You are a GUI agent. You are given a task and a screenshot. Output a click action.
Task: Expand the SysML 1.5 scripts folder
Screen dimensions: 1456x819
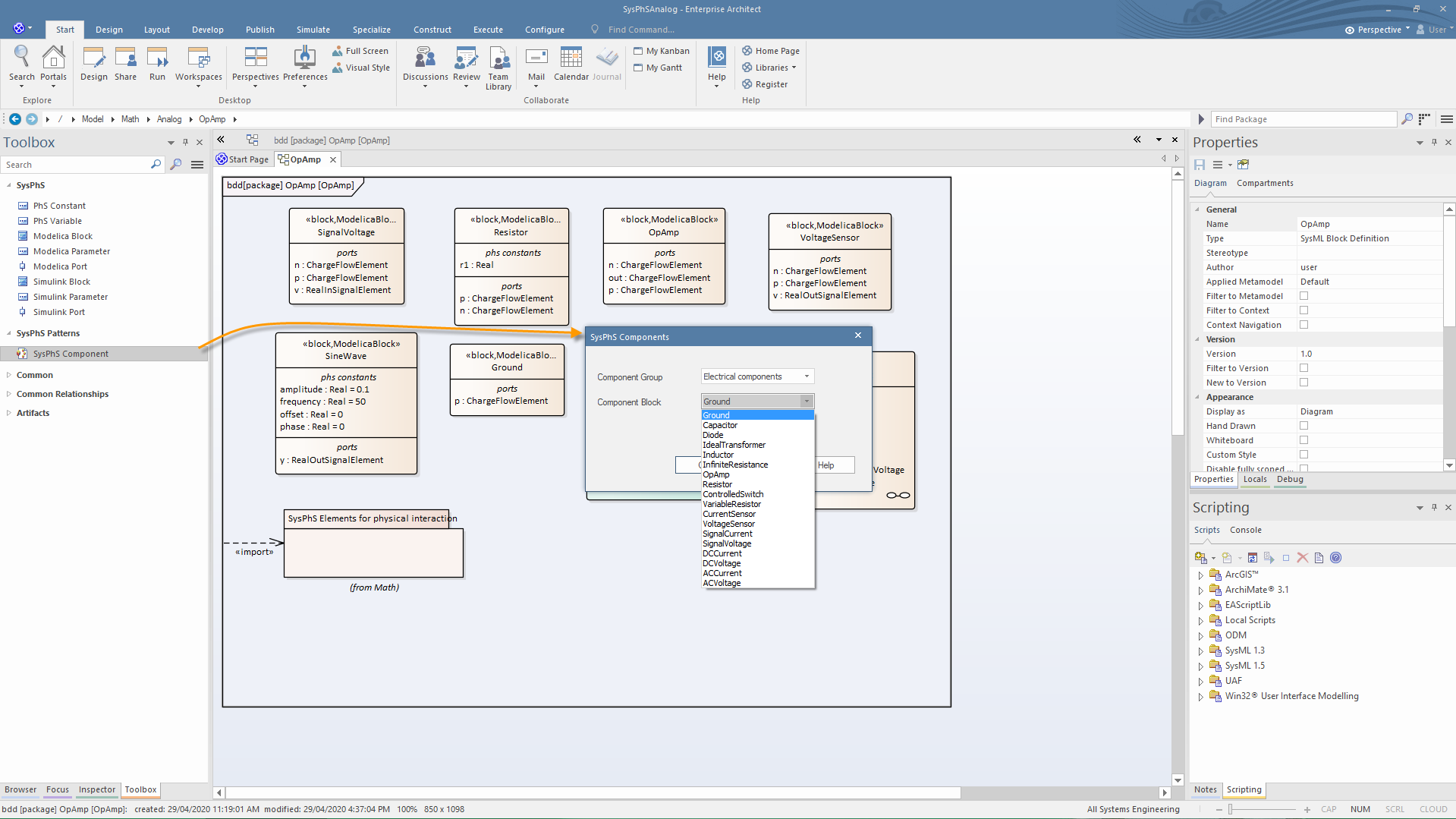click(1200, 666)
